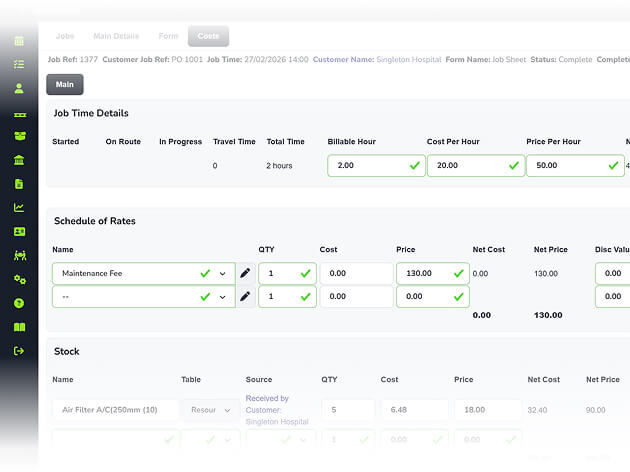Open the ID card contacts icon
Screen dimensions: 630x472
pyautogui.click(x=19, y=232)
